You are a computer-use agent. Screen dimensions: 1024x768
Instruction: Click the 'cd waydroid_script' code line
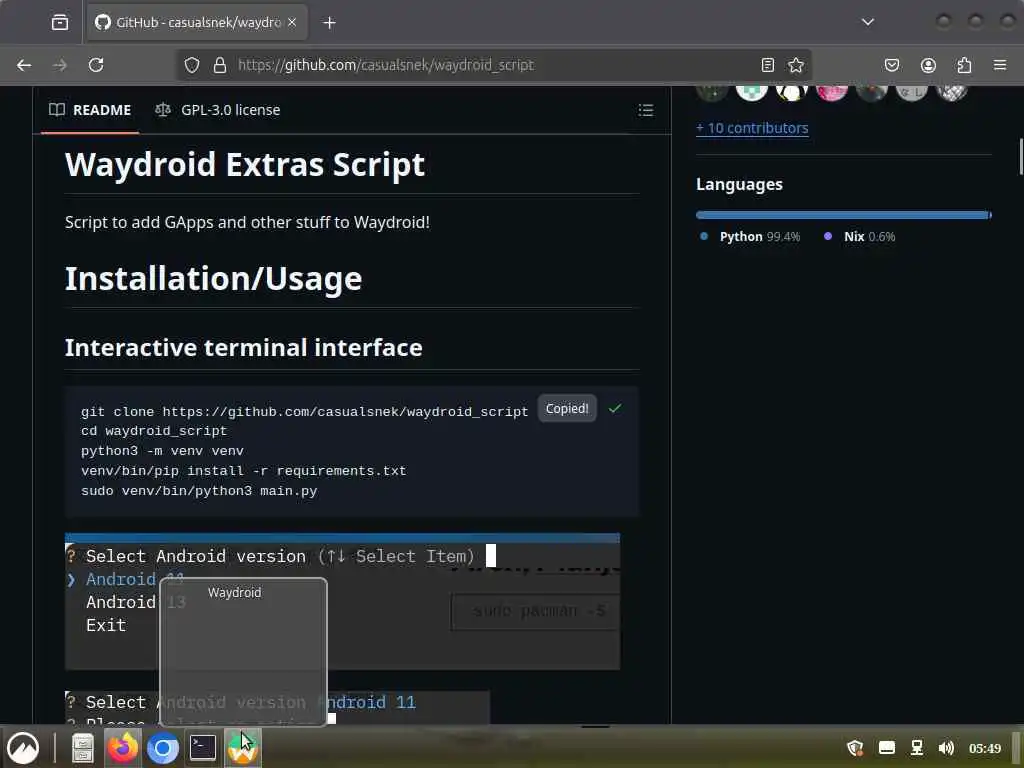click(154, 431)
